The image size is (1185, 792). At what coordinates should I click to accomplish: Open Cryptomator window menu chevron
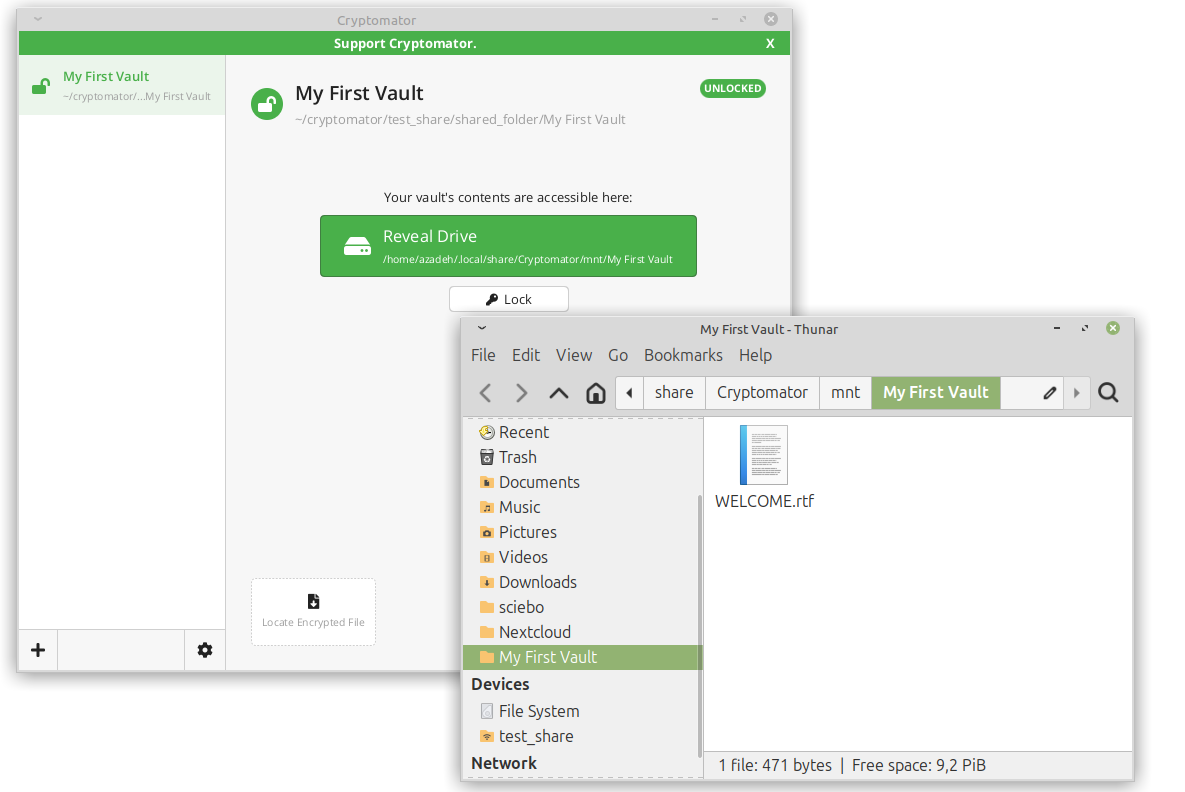pos(38,19)
